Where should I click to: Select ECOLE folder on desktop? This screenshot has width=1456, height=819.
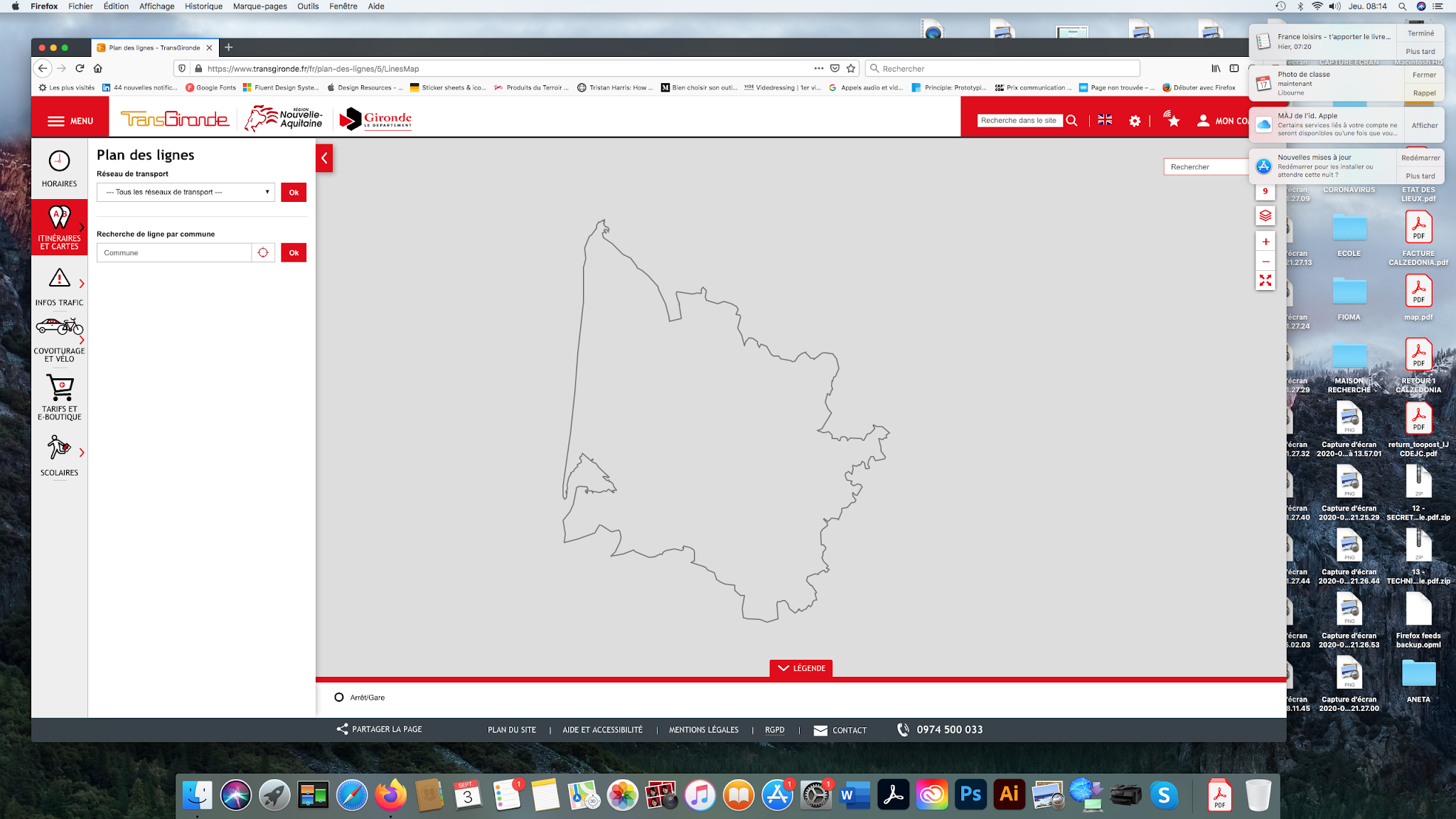[x=1349, y=235]
